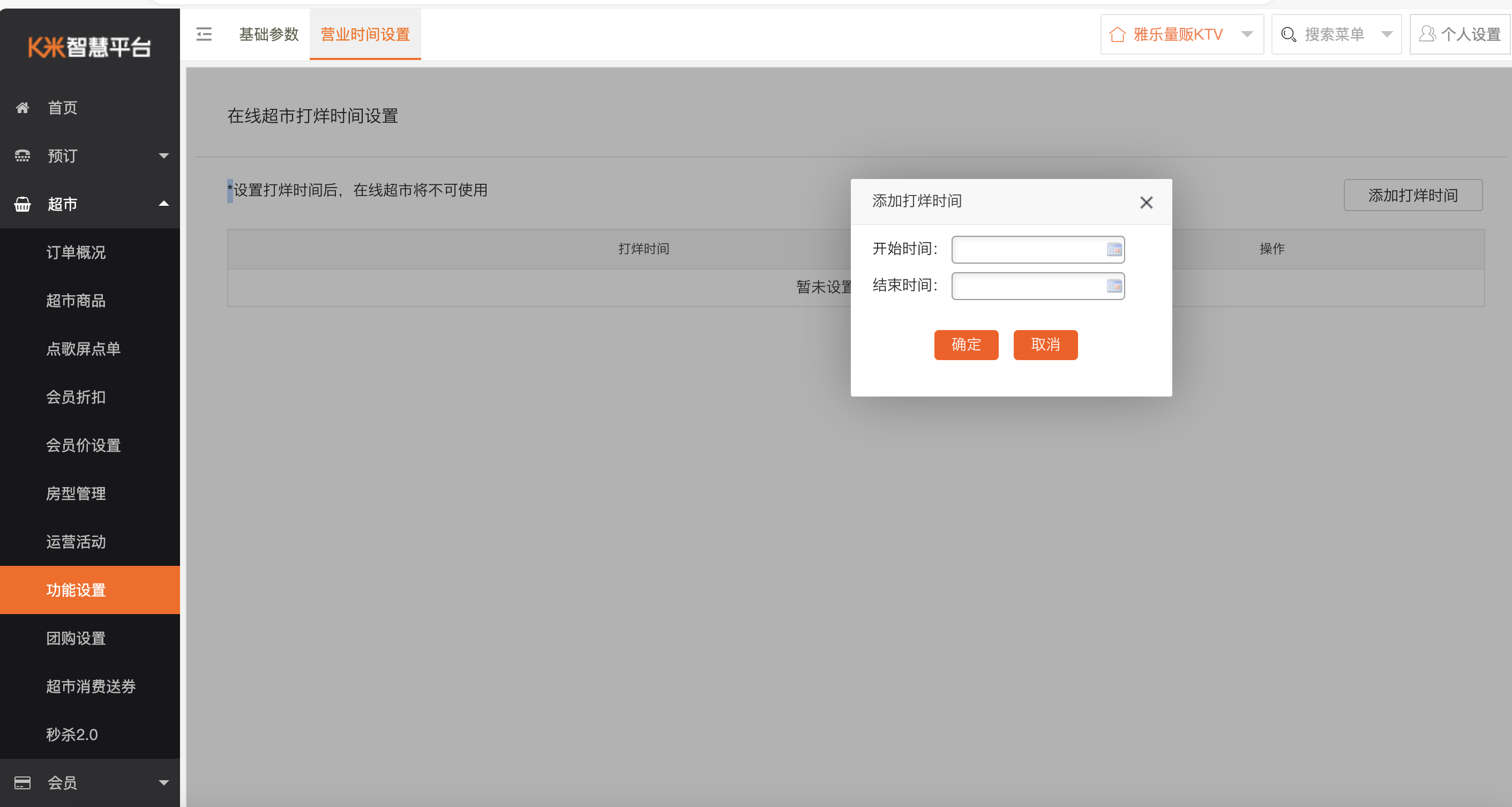1512x807 pixels.
Task: Close the 添加打烊时间 dialog
Action: (1147, 203)
